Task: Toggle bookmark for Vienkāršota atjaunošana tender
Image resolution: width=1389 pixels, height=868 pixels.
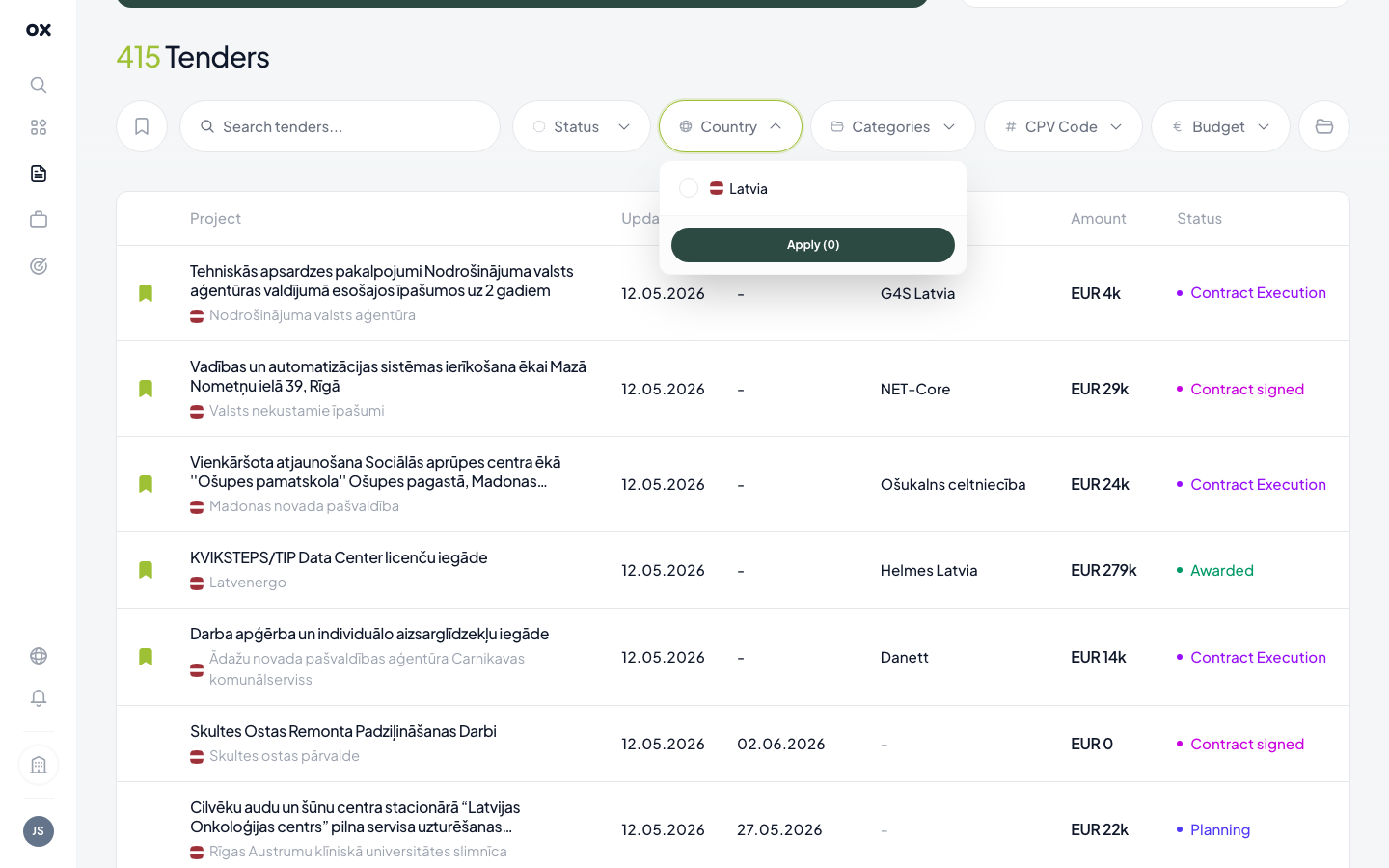Action: pyautogui.click(x=146, y=484)
